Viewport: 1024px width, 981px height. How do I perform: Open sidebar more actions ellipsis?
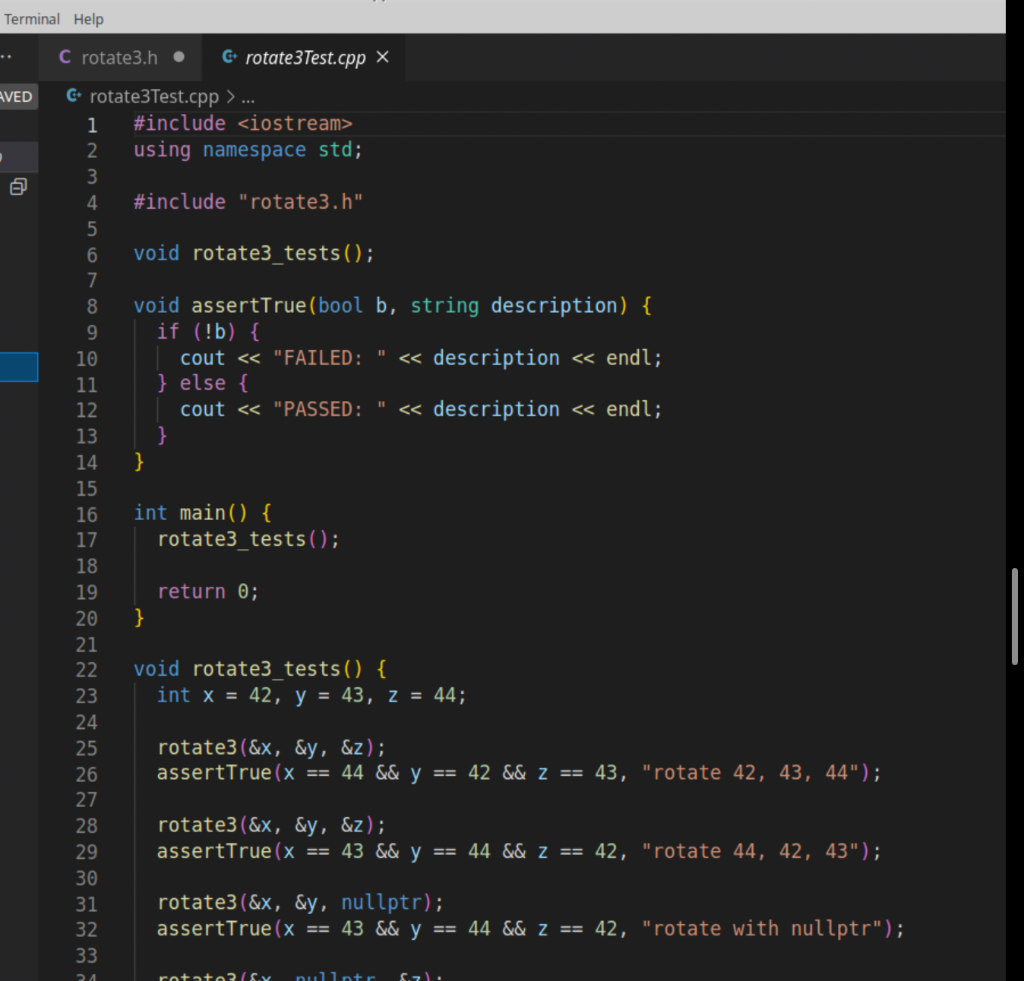click(8, 58)
